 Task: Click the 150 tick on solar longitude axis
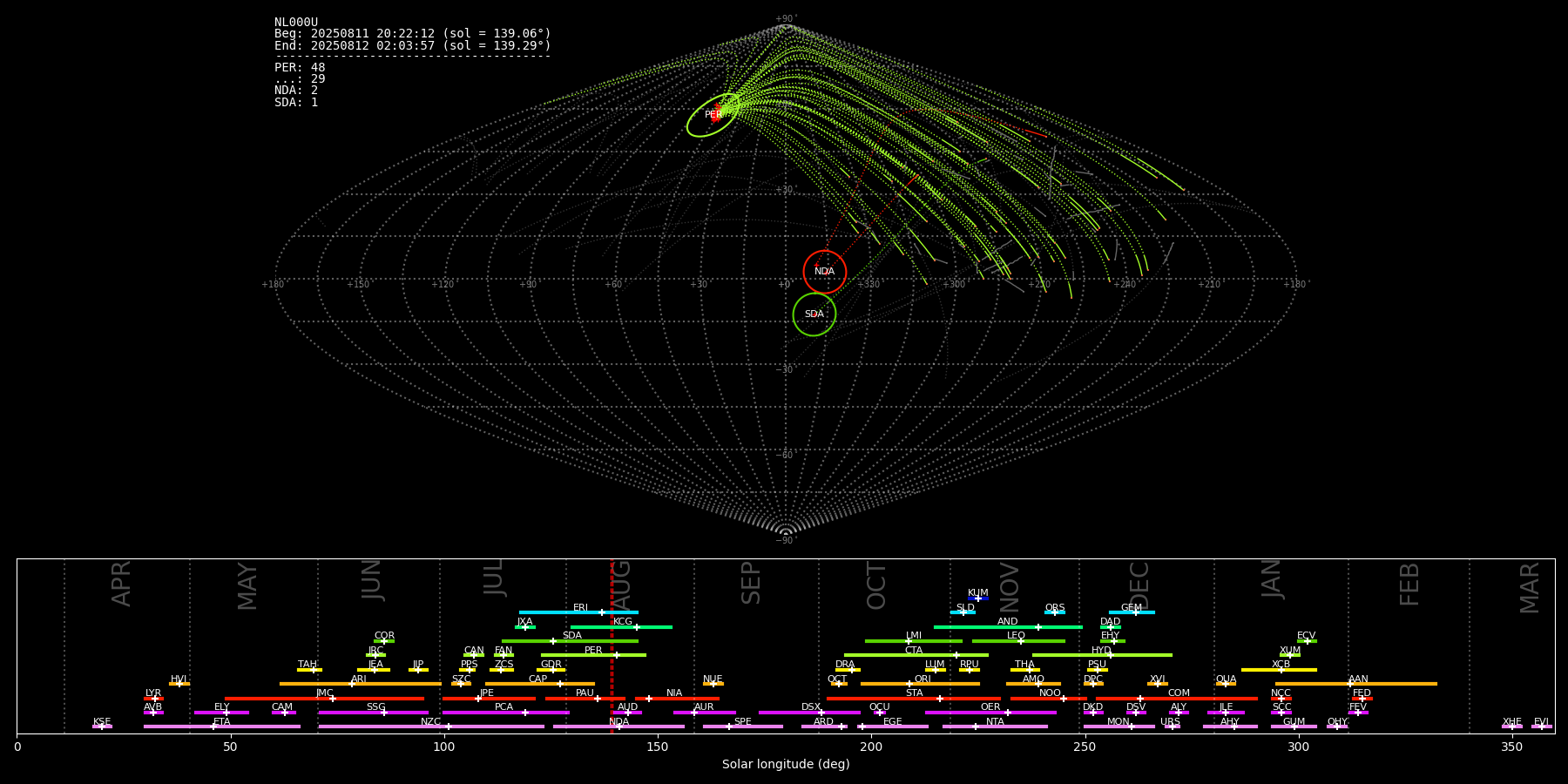[x=658, y=747]
